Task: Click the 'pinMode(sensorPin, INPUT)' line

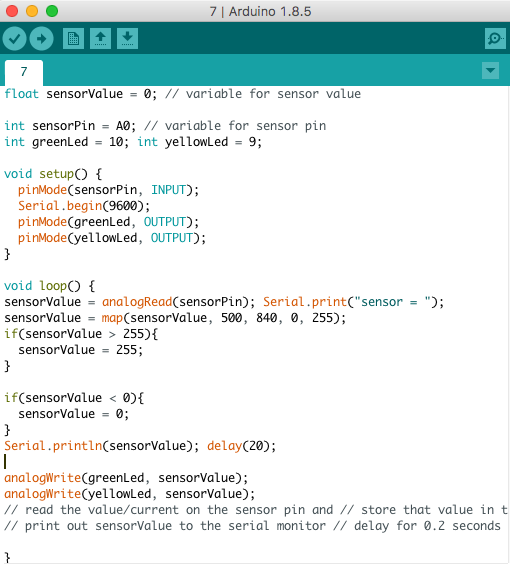Action: click(108, 190)
